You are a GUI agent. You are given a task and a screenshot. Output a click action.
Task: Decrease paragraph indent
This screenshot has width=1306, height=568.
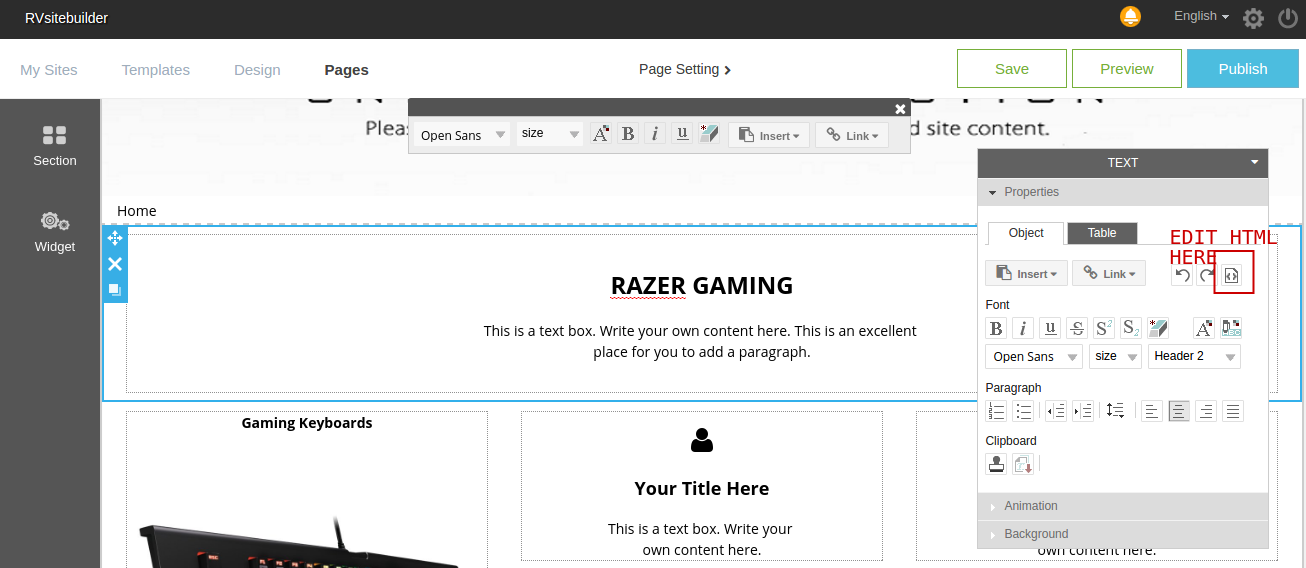1056,411
